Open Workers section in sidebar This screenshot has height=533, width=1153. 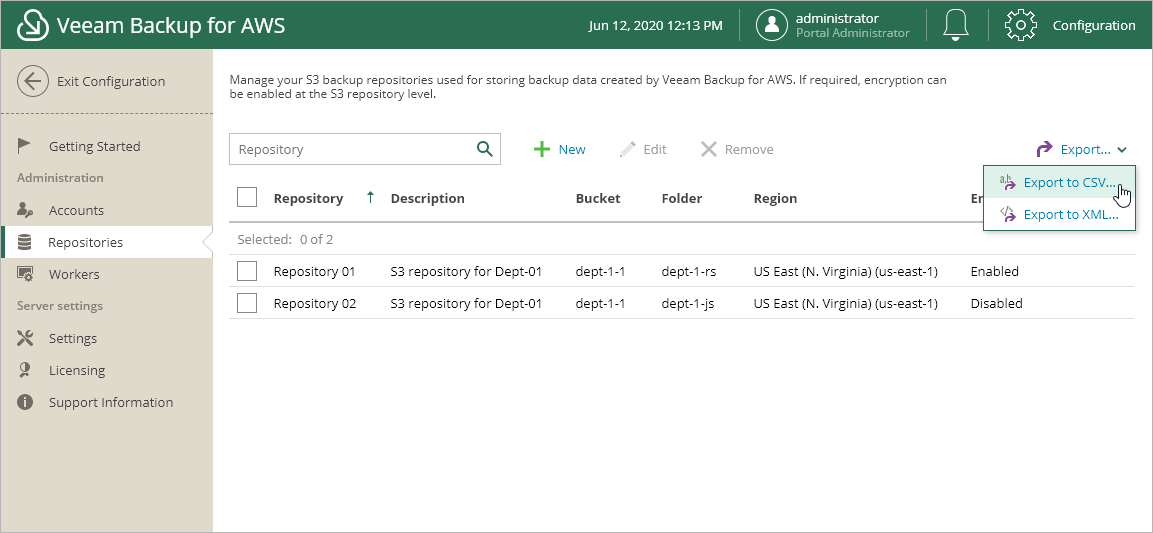pyautogui.click(x=74, y=274)
